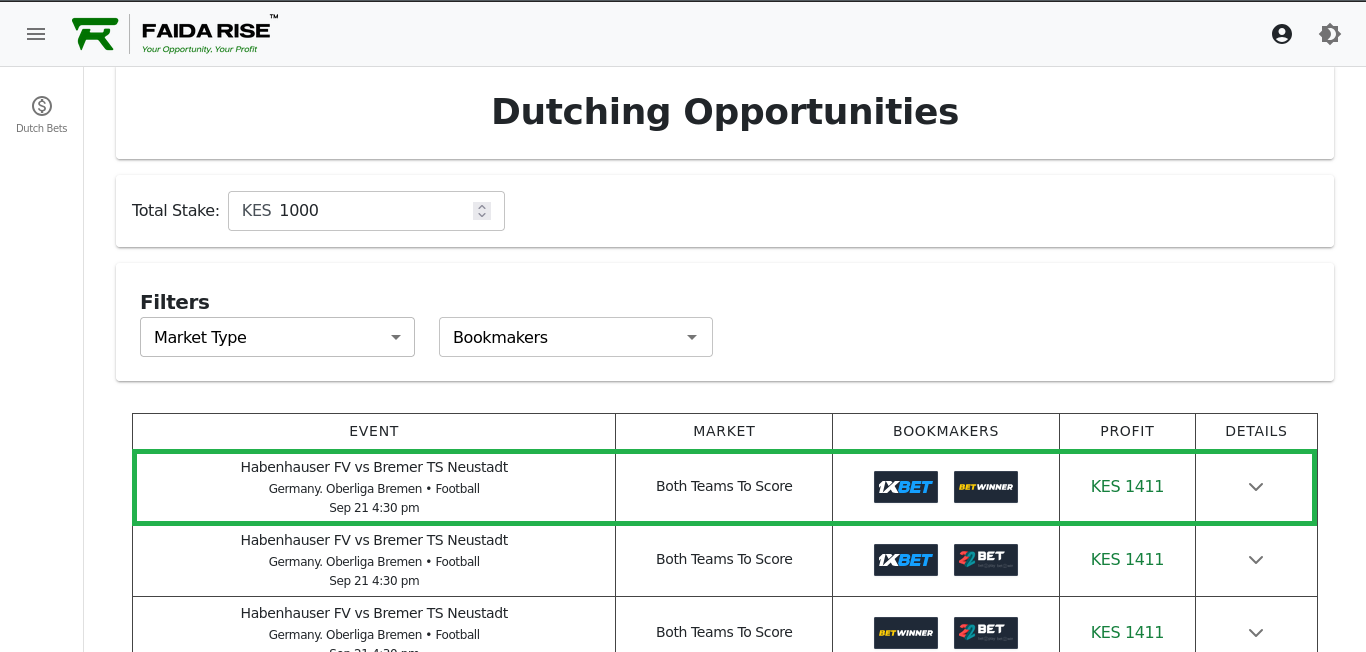Click the BetWinner logo in the third row
Screen dimensions: 1366x652
906,632
